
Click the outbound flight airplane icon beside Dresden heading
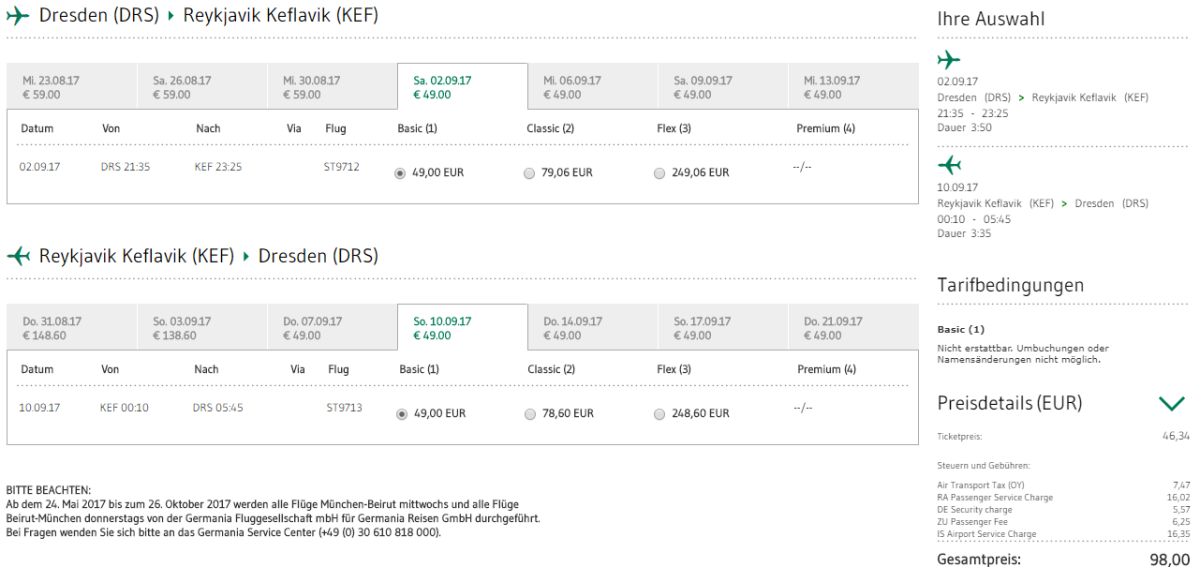click(17, 17)
